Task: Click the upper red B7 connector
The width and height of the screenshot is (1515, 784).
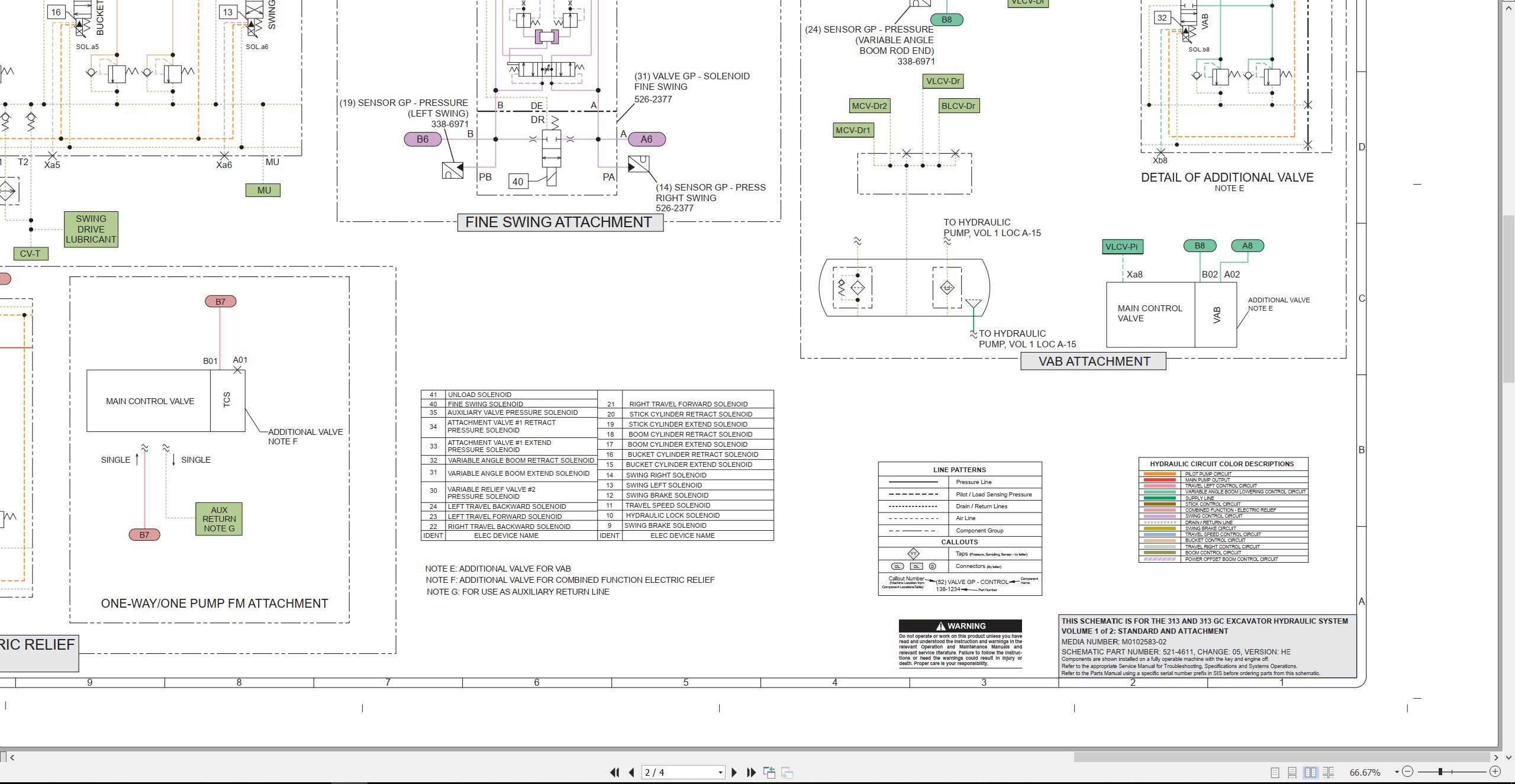Action: click(x=221, y=302)
